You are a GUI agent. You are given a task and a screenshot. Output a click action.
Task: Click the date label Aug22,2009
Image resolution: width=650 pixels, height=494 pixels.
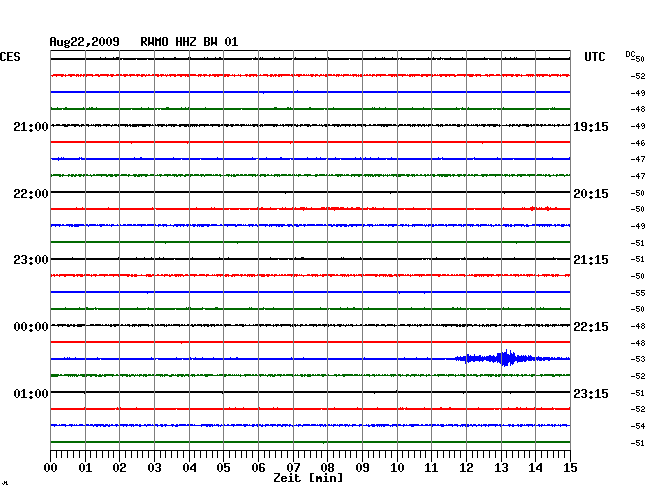point(85,42)
